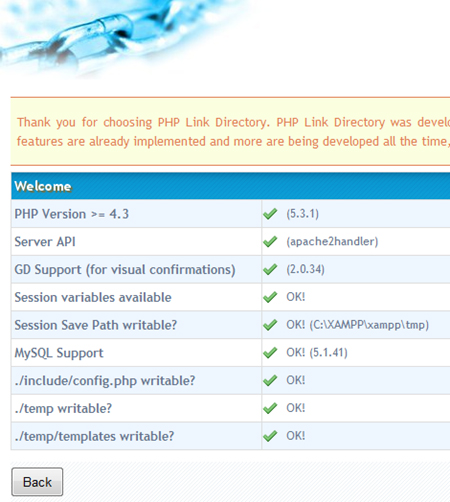Click OK! in ./temp/templates writable row
The height and width of the screenshot is (502, 450).
[x=296, y=436]
